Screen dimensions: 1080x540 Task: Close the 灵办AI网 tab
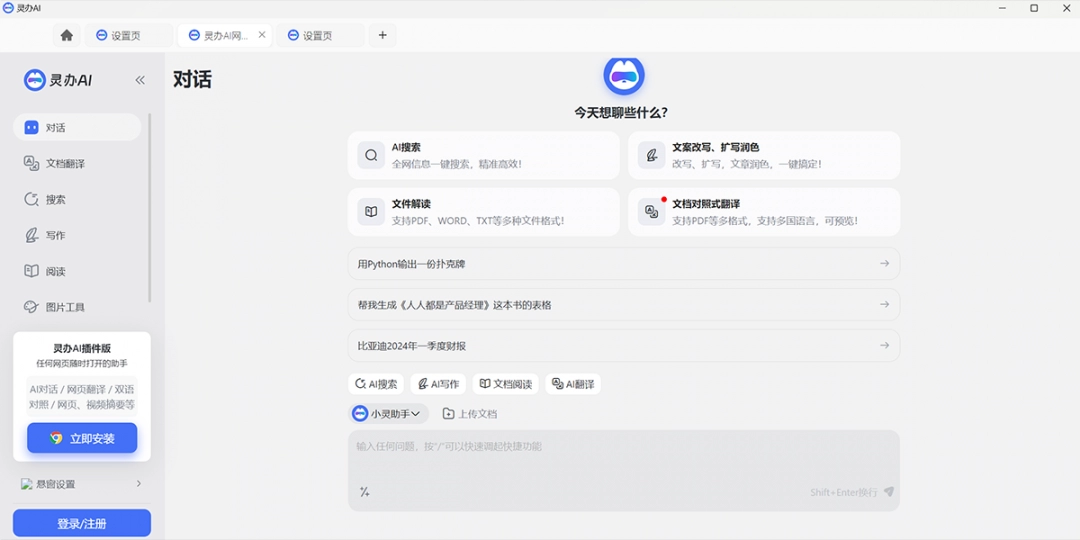pyautogui.click(x=262, y=35)
